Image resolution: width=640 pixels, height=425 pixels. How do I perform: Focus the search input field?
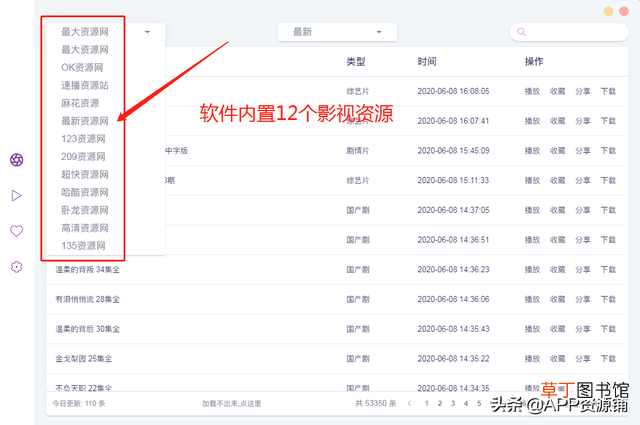569,32
